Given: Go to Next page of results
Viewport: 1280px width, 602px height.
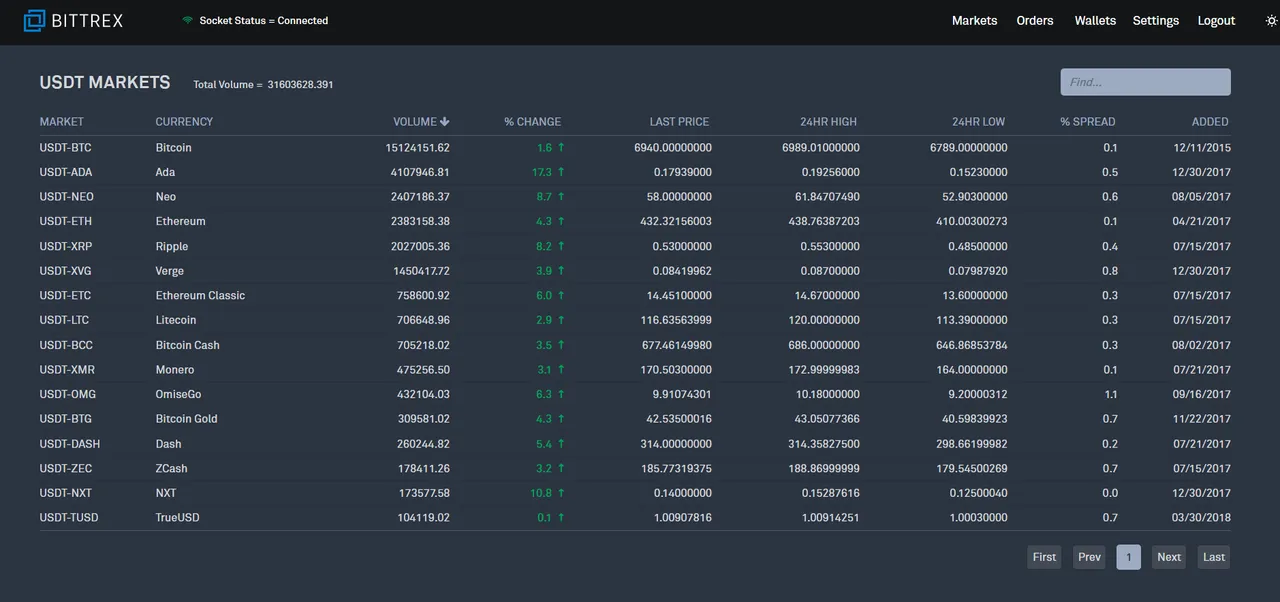Looking at the screenshot, I should pyautogui.click(x=1169, y=557).
